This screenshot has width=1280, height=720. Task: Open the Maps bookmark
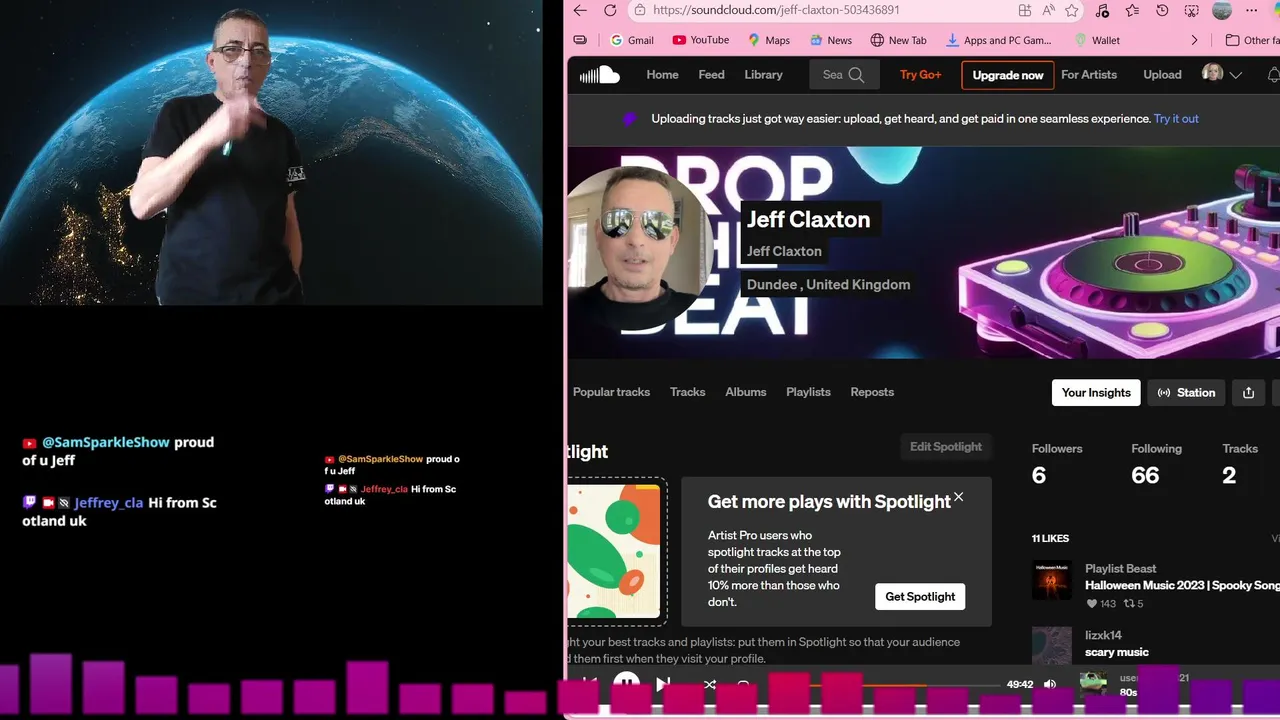pos(768,40)
